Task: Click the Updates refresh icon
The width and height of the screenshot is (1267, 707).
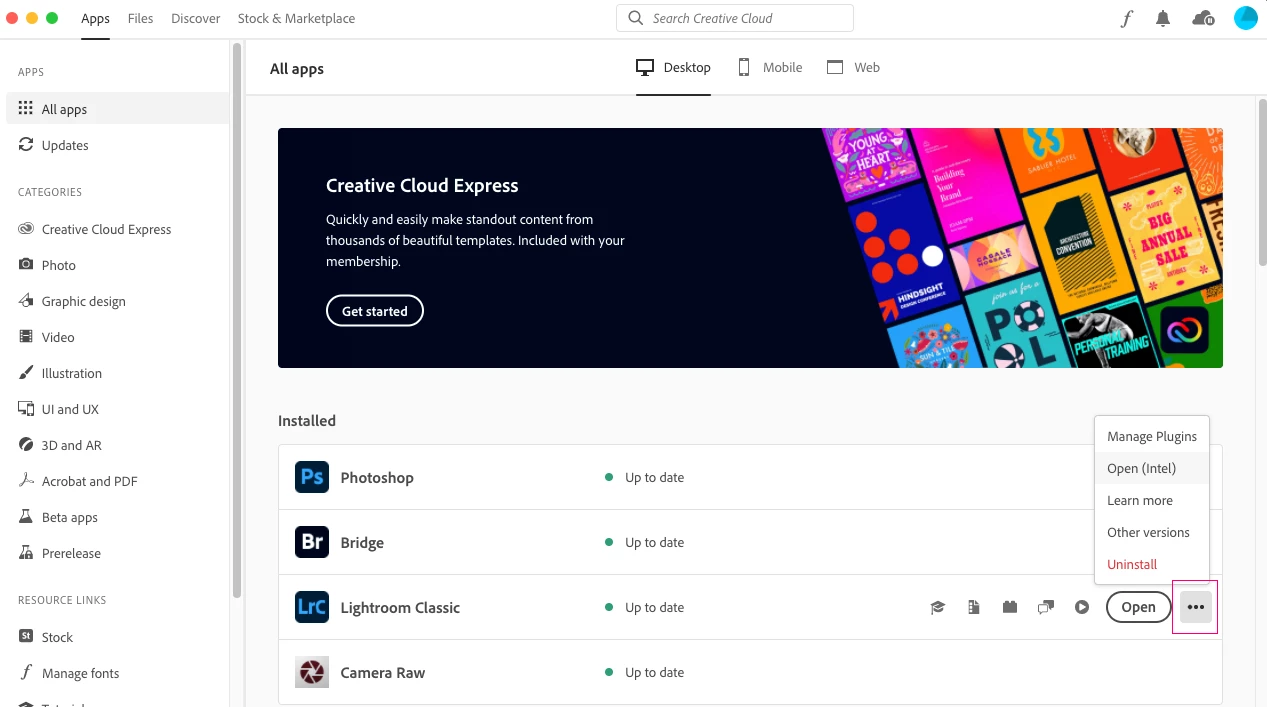Action: click(x=26, y=145)
